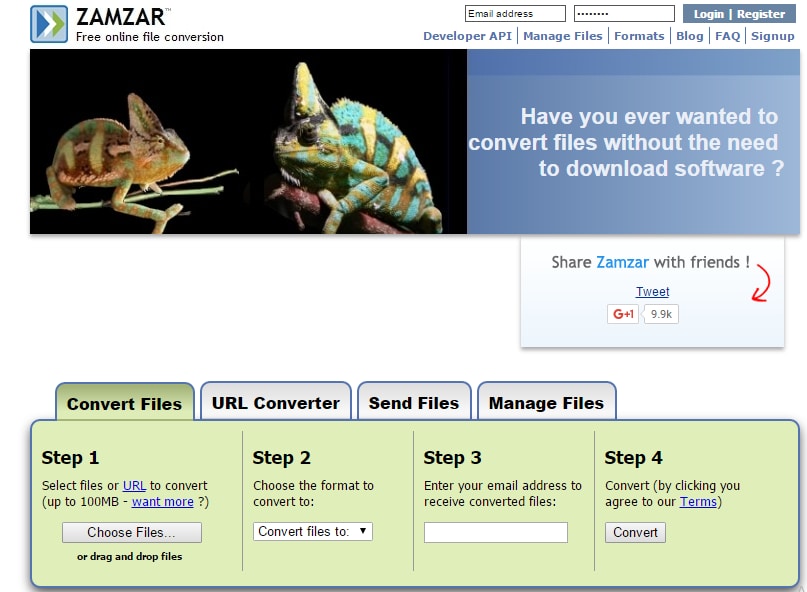Focus the password field in the header
This screenshot has height=592, width=807.
coord(624,14)
